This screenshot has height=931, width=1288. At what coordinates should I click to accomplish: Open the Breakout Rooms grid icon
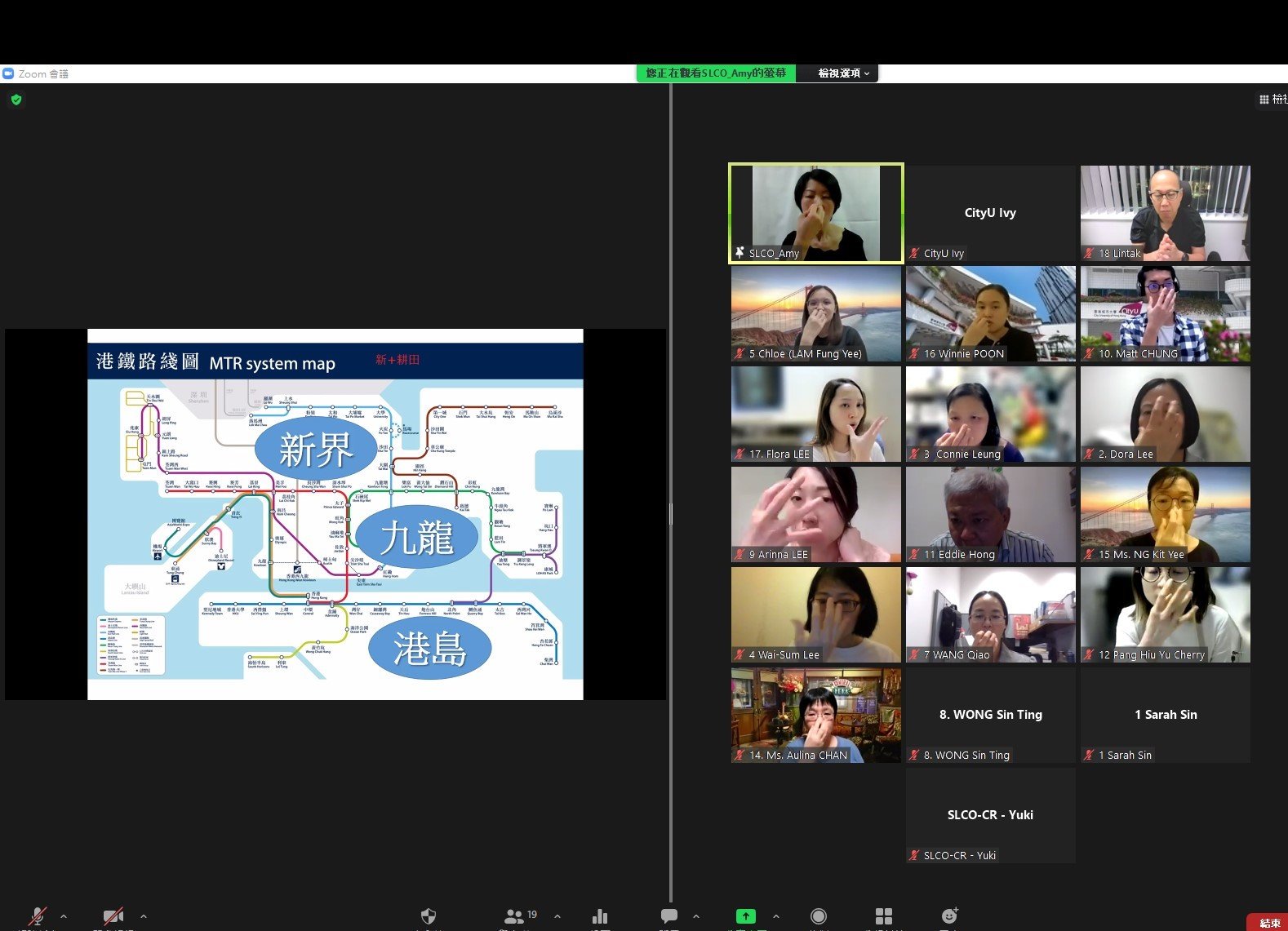[884, 916]
